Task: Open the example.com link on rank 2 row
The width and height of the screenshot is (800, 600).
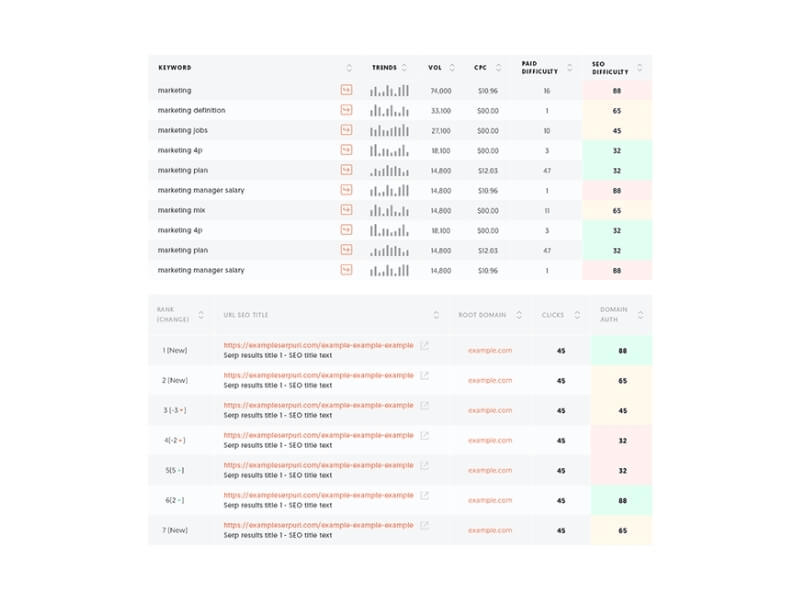Action: [x=489, y=380]
